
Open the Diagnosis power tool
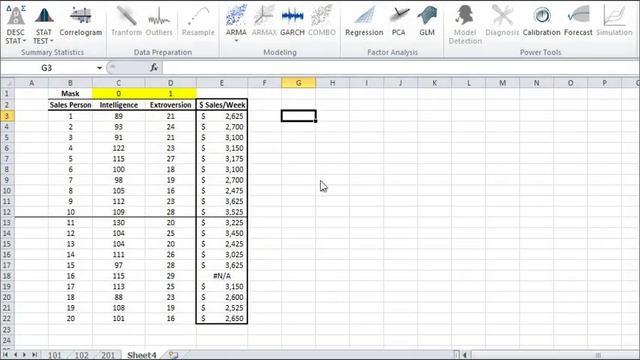[502, 21]
